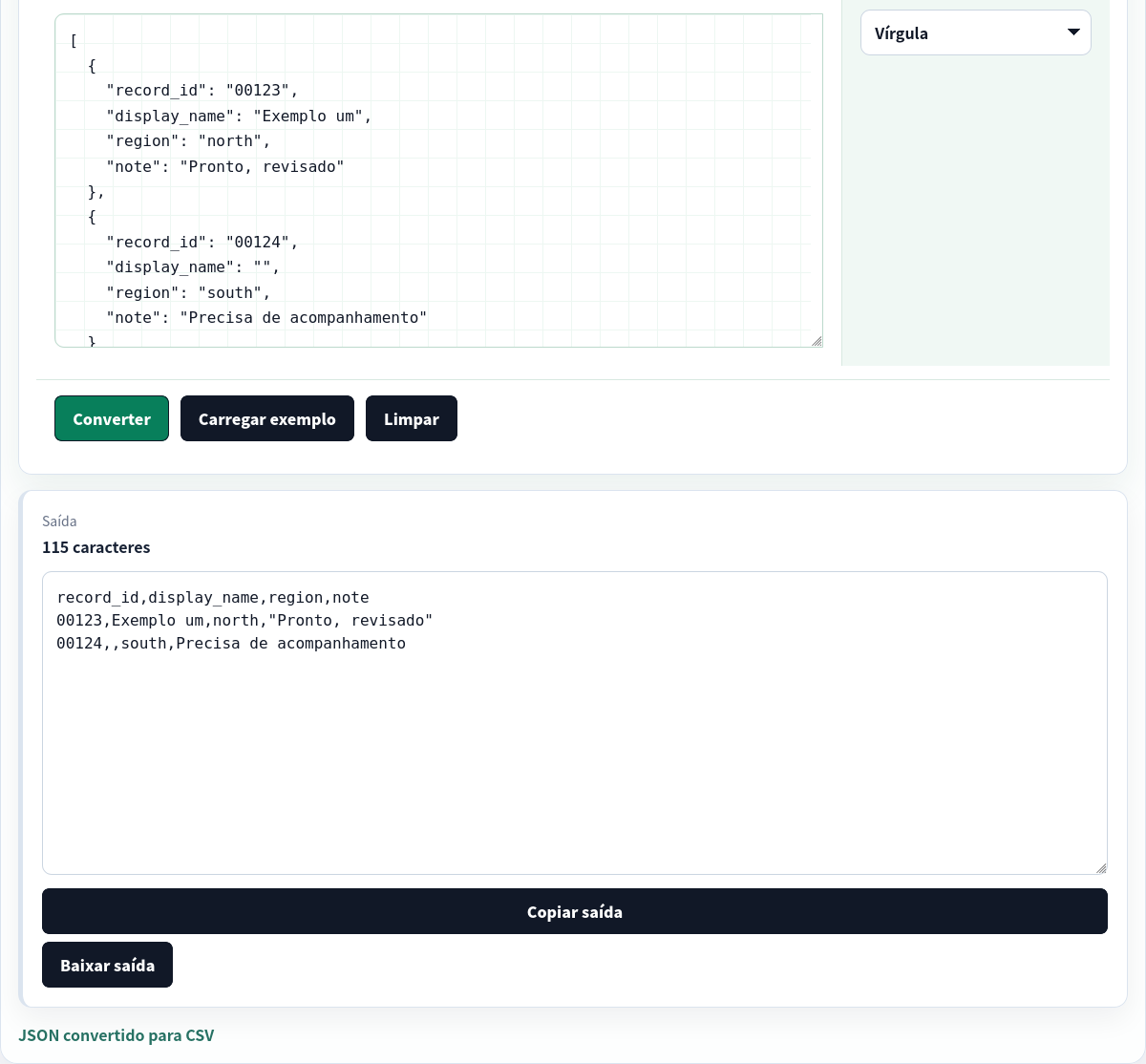Grab the output box resize handle

click(1101, 868)
